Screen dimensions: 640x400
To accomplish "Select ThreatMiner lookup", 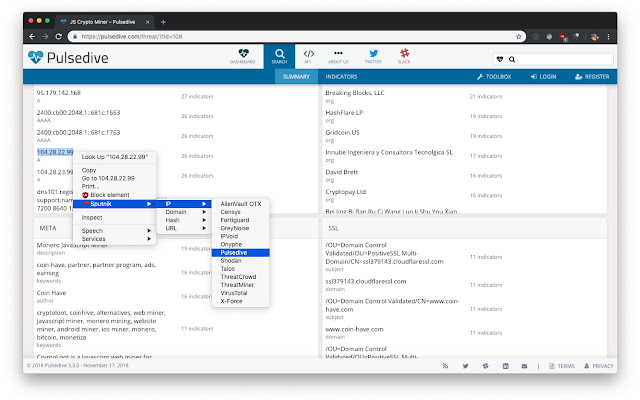I will point(240,285).
